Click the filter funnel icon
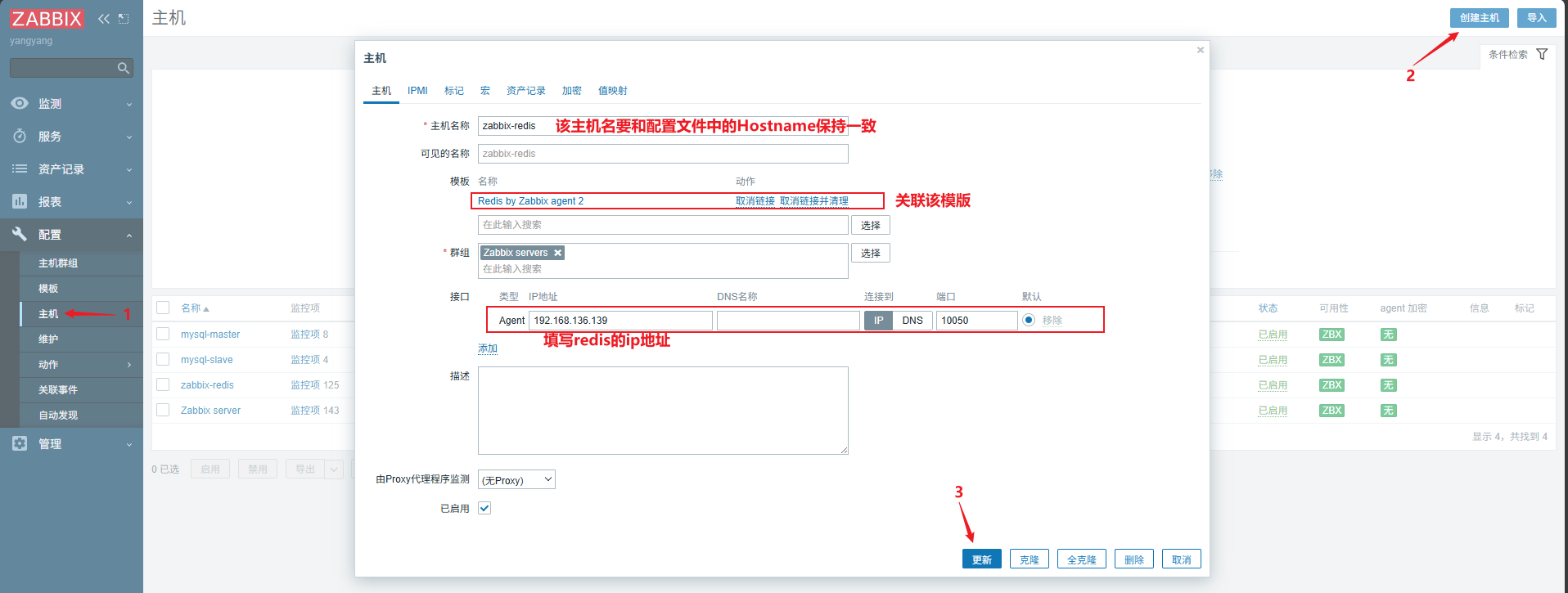This screenshot has height=593, width=1568. (1543, 54)
